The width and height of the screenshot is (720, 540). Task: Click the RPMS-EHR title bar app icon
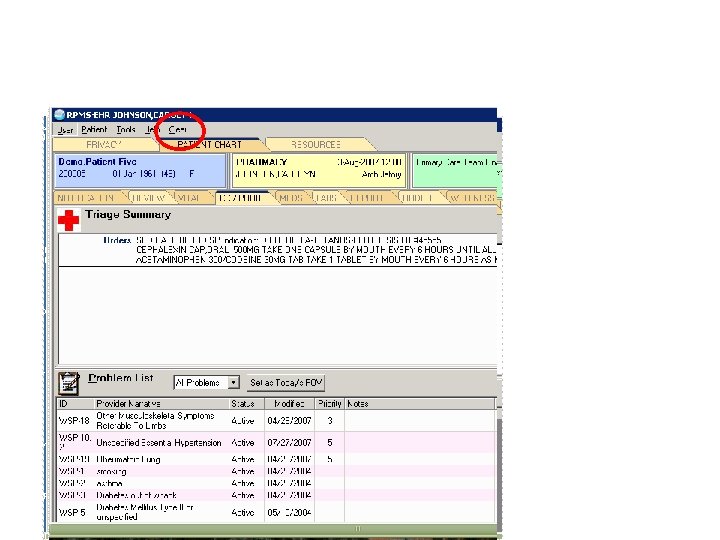pyautogui.click(x=59, y=115)
